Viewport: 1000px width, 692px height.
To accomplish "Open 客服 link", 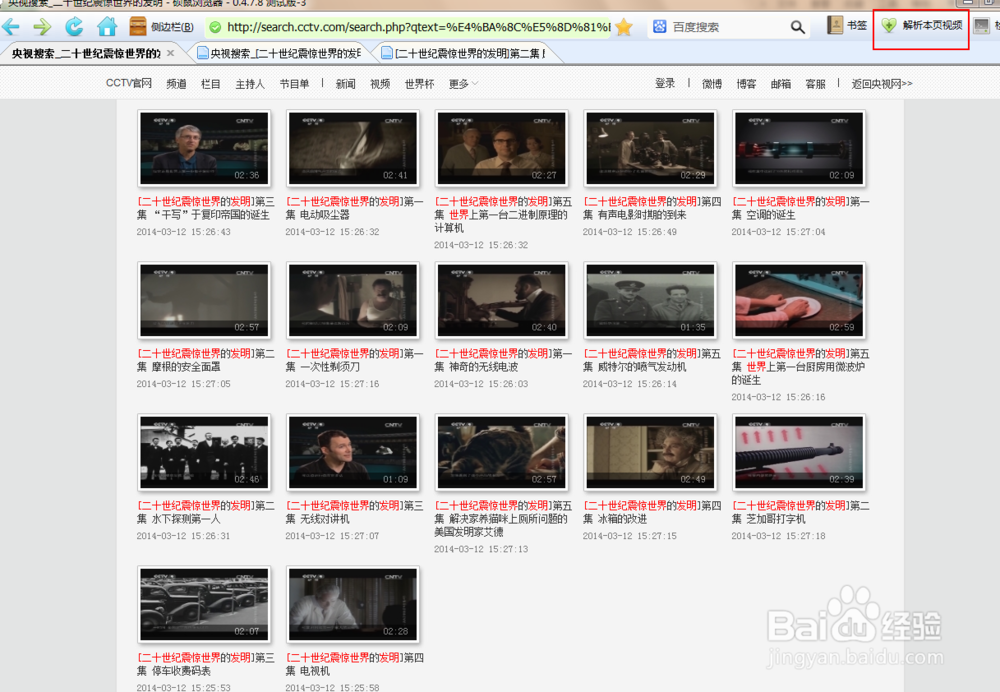I will (815, 84).
